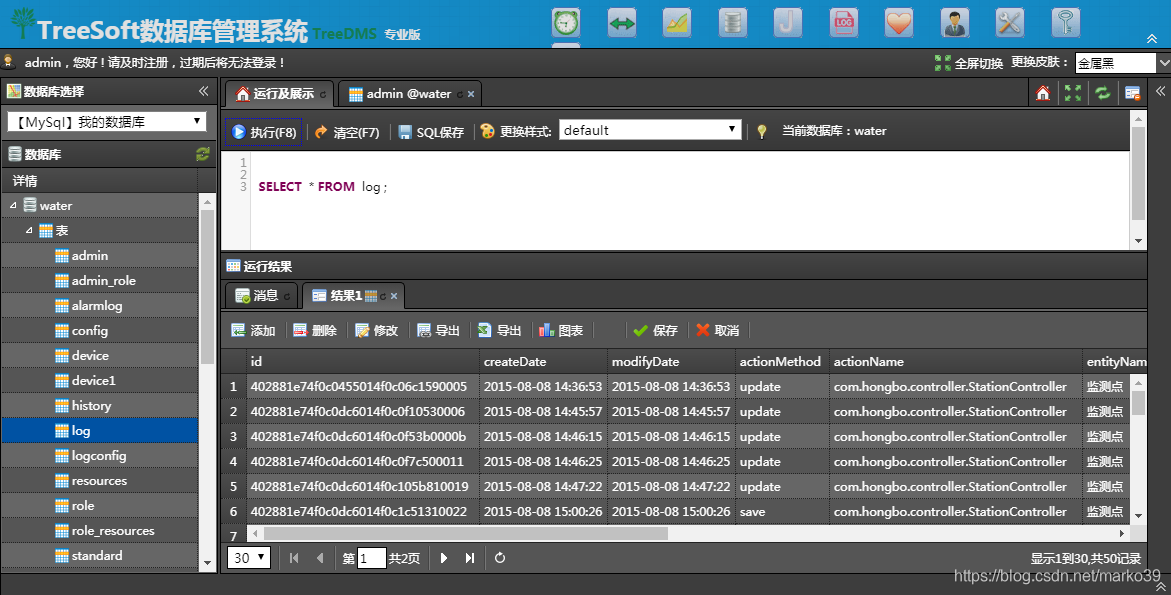Screen dimensions: 1171x595
Task: Open the user person icon
Action: [x=954, y=22]
